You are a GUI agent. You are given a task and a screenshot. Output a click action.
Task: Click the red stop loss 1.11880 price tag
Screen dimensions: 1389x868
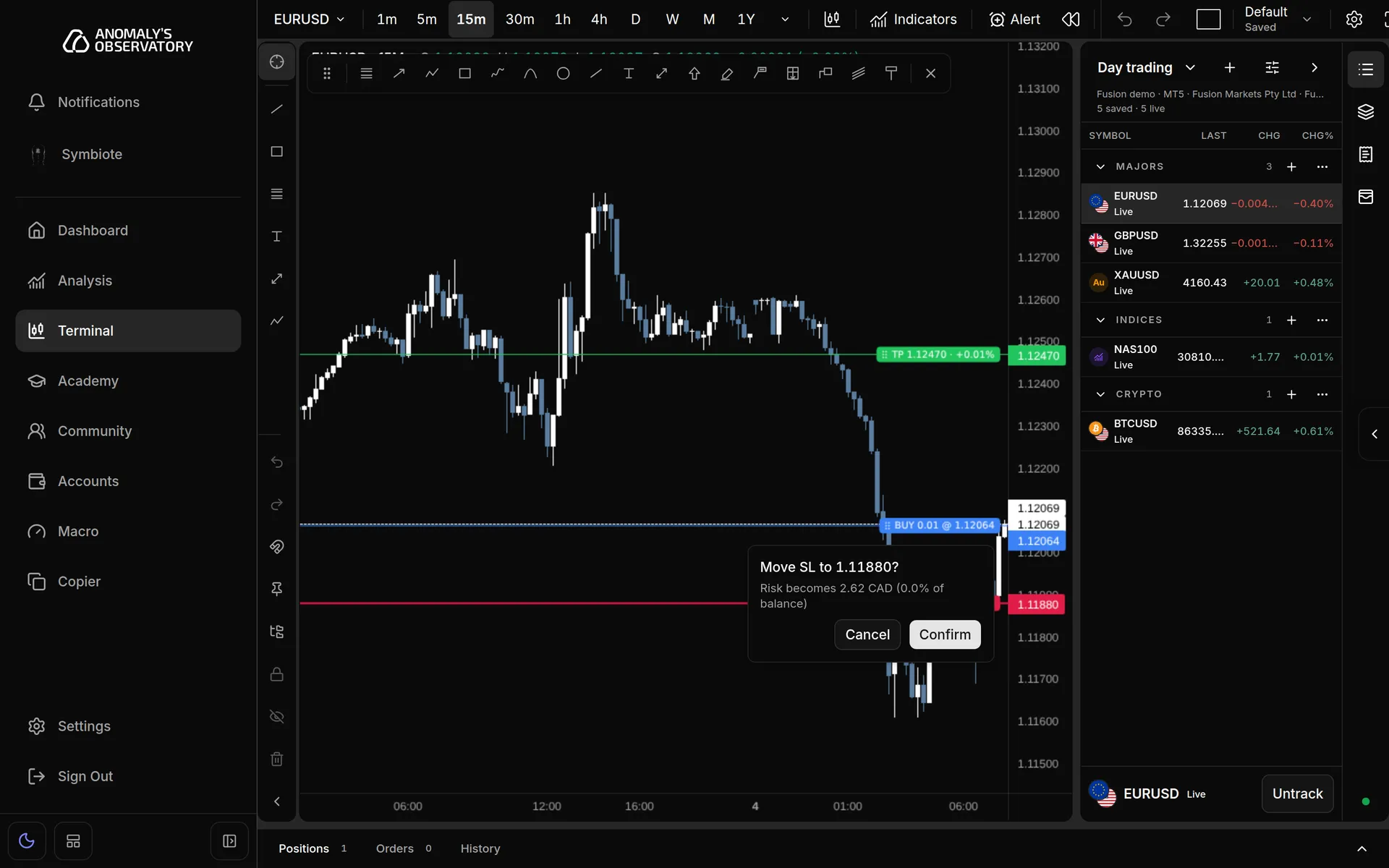pos(1037,605)
